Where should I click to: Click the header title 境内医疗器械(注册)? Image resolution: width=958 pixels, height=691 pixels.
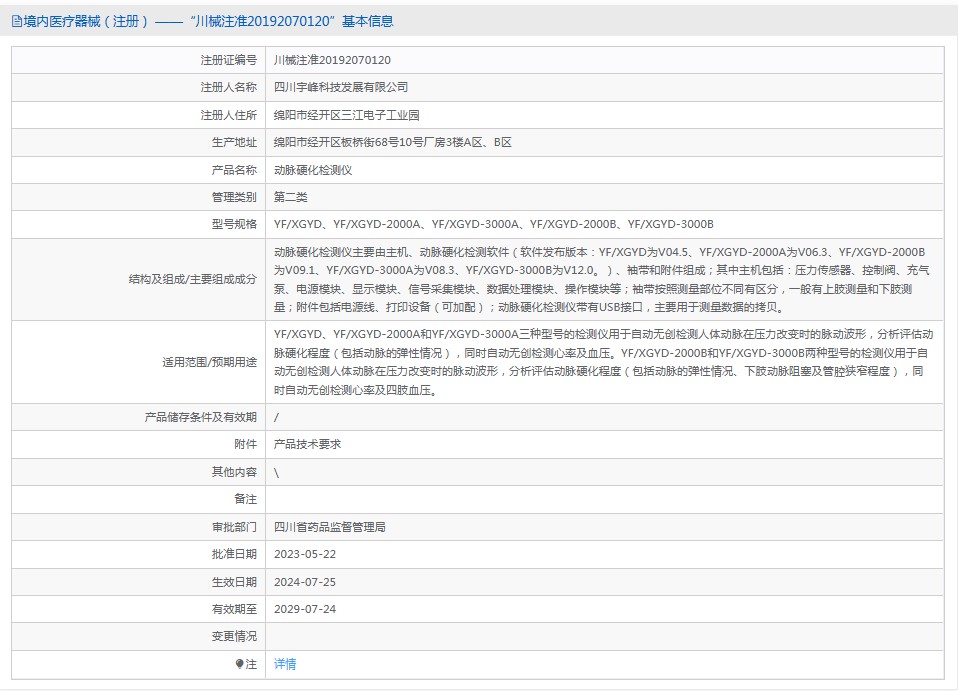coord(87,21)
